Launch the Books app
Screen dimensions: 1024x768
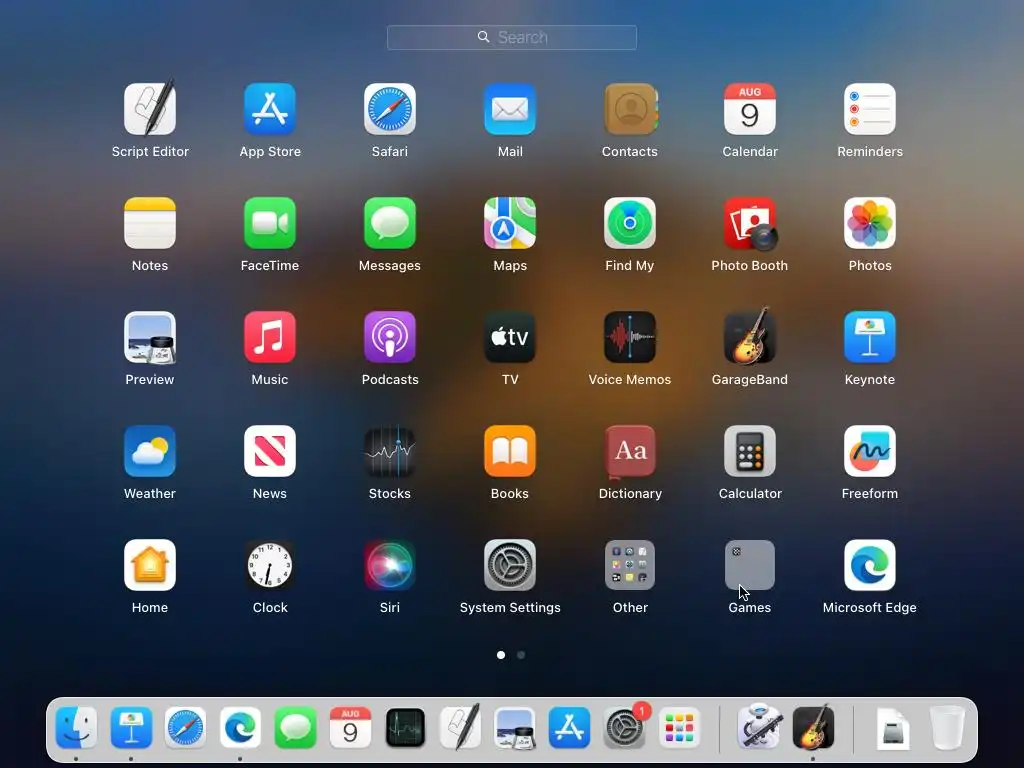point(510,451)
